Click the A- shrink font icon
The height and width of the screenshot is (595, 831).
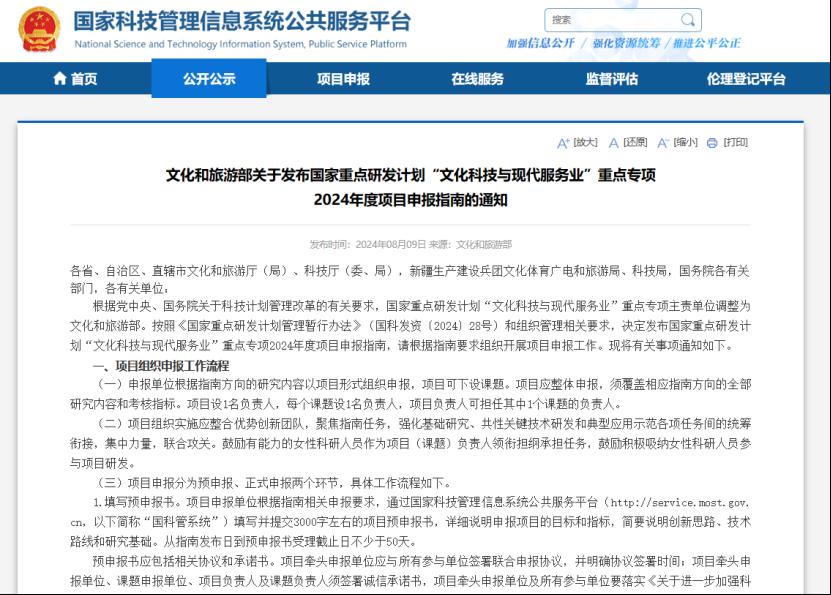pyautogui.click(x=662, y=143)
